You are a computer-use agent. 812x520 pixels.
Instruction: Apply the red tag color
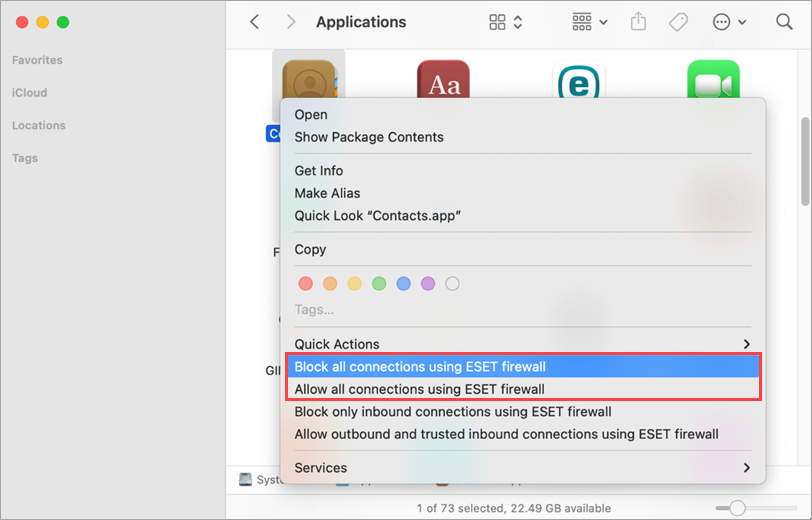tap(306, 283)
